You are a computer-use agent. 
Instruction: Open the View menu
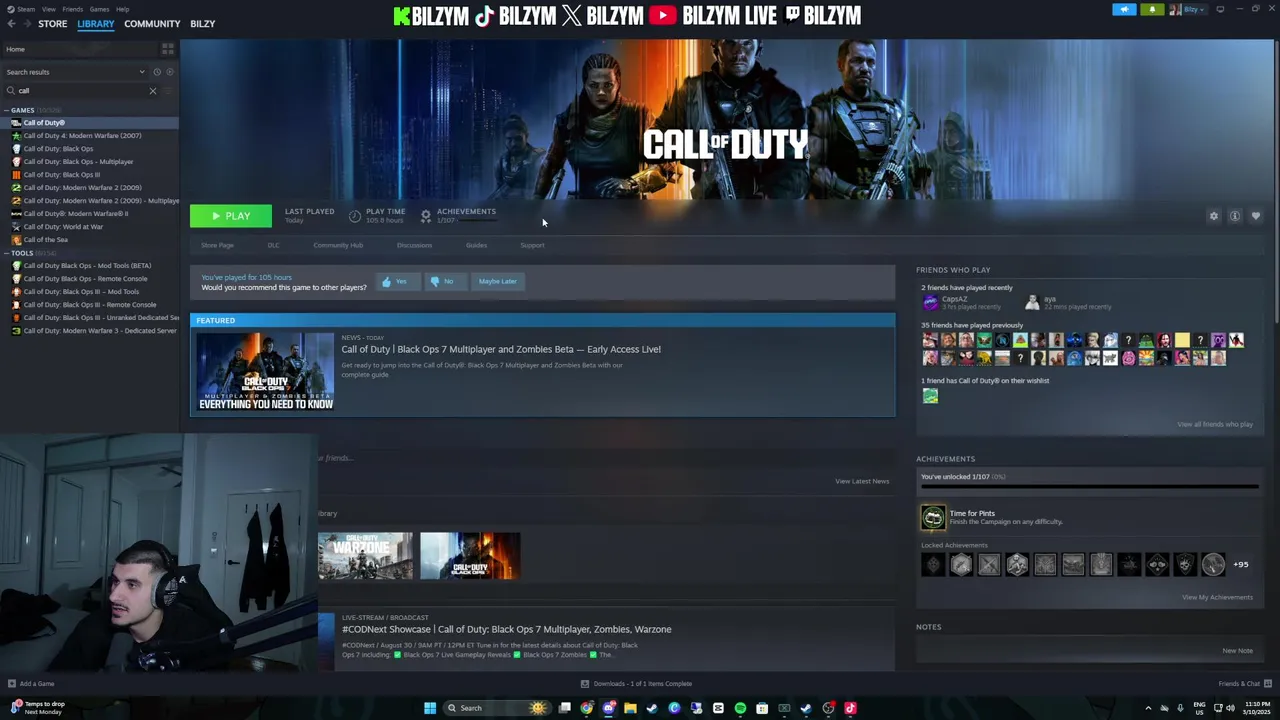(48, 9)
